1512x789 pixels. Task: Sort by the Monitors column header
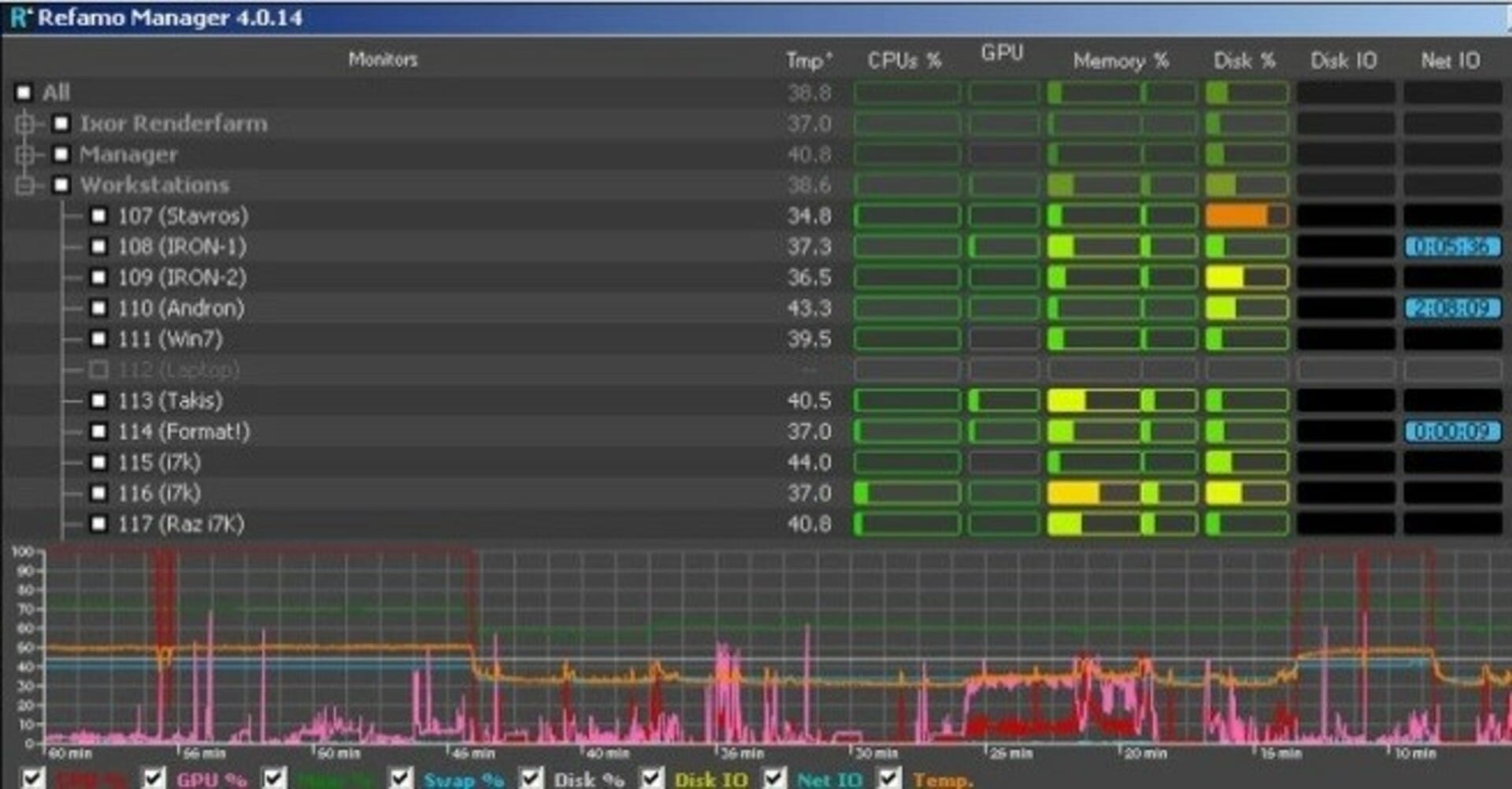pyautogui.click(x=384, y=60)
